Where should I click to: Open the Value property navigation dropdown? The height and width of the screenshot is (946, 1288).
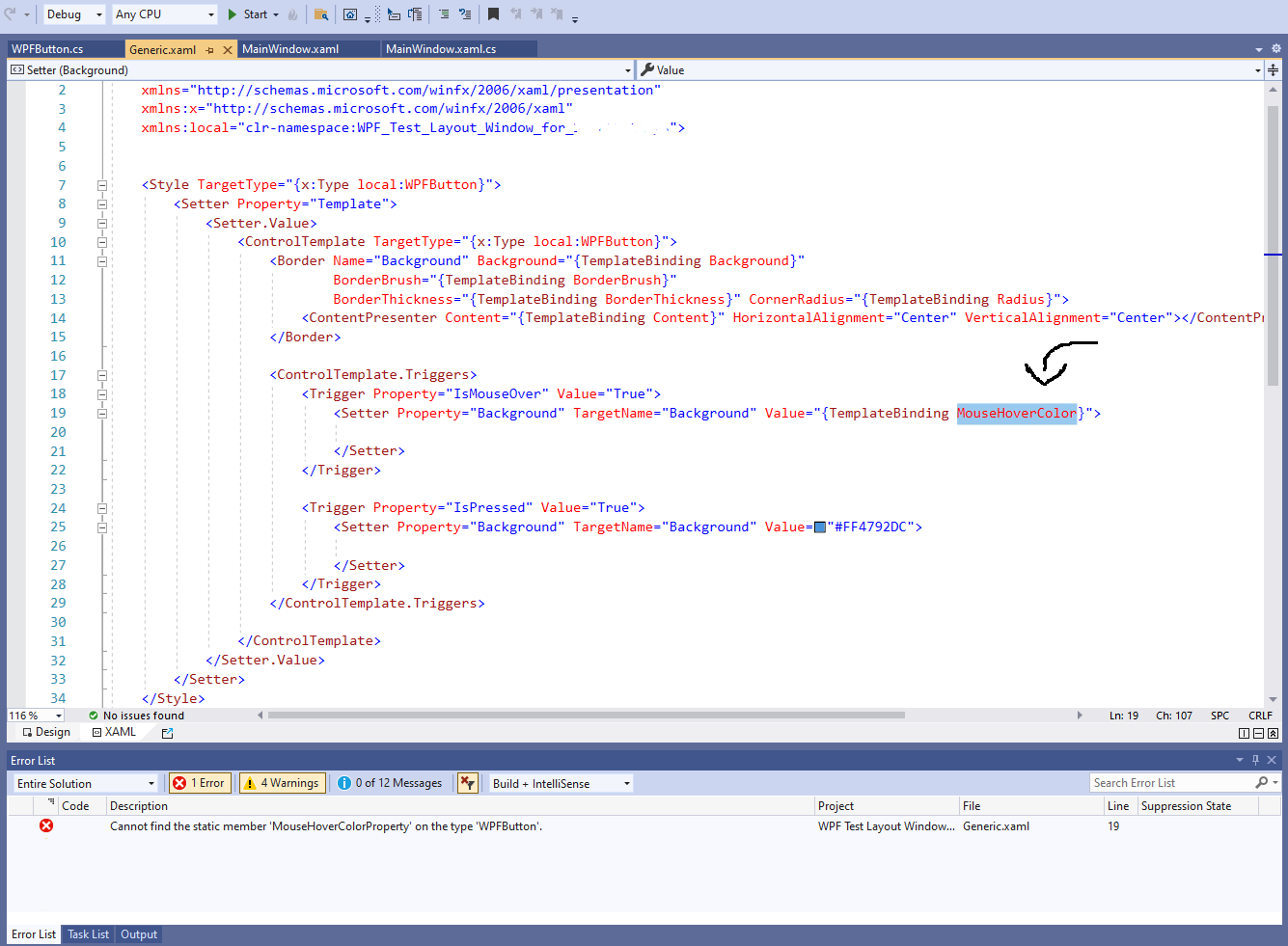pyautogui.click(x=950, y=70)
